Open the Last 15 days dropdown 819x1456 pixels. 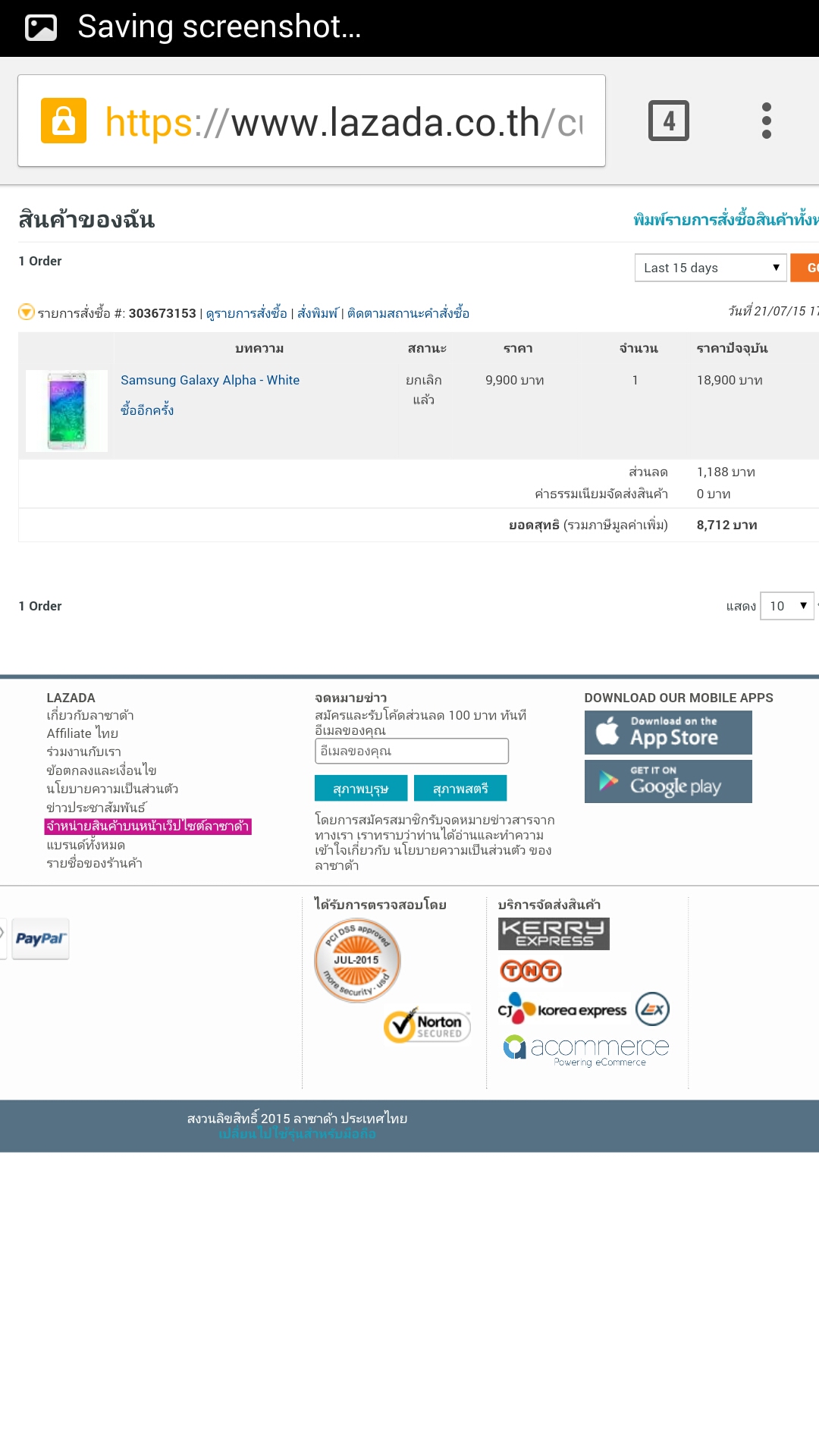[711, 268]
